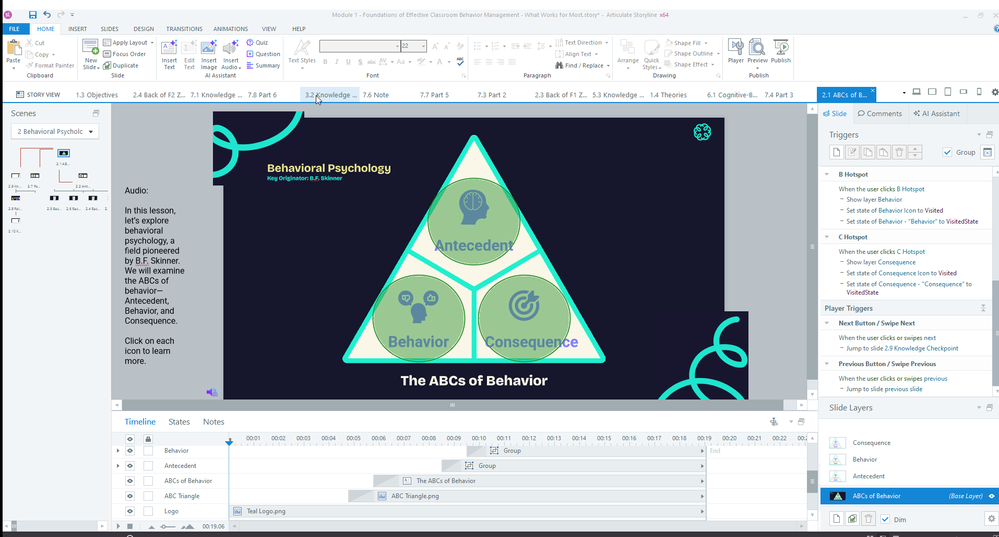The image size is (999, 537).
Task: Hide the Antecedent timeline object
Action: 130,466
